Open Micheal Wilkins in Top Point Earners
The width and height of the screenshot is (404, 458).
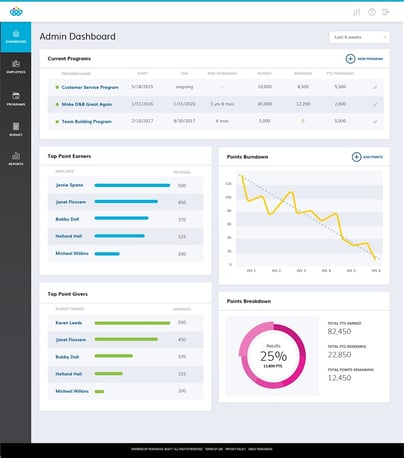(x=72, y=253)
